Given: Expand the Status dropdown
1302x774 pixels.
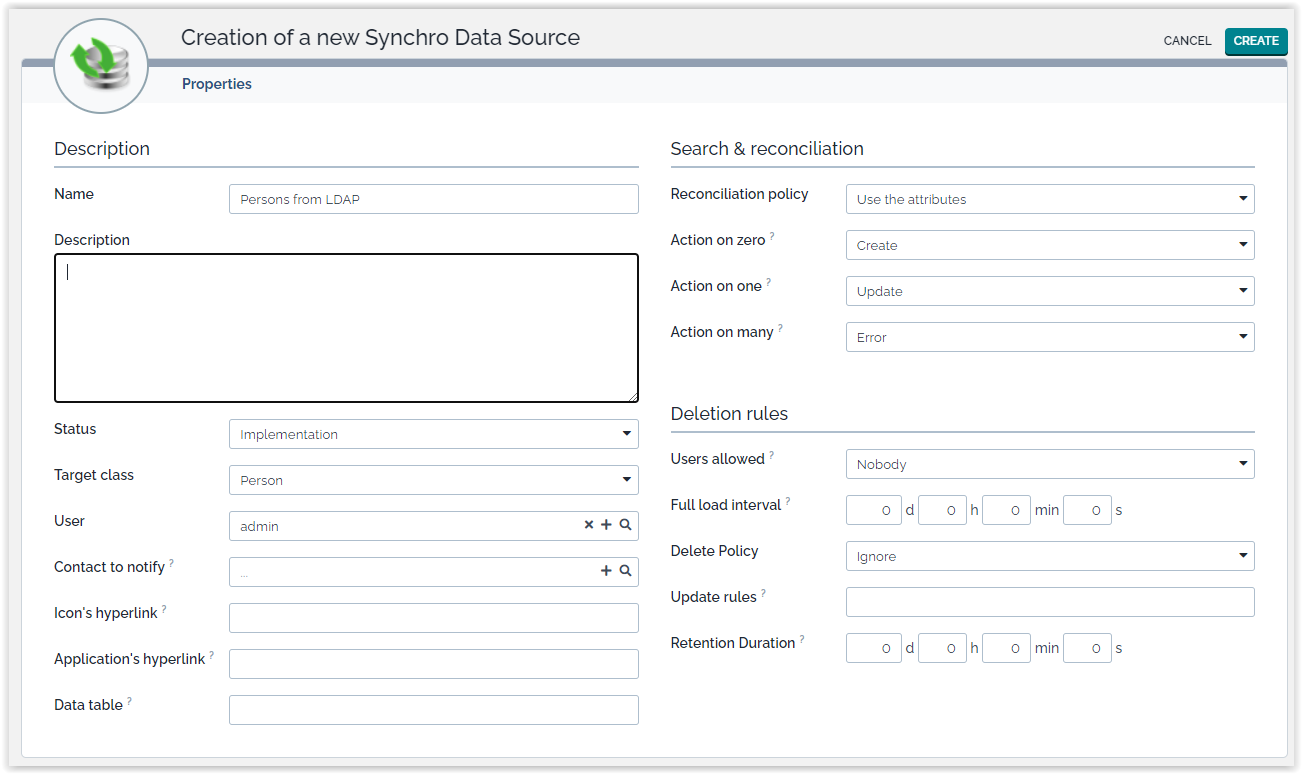Looking at the screenshot, I should coord(433,434).
